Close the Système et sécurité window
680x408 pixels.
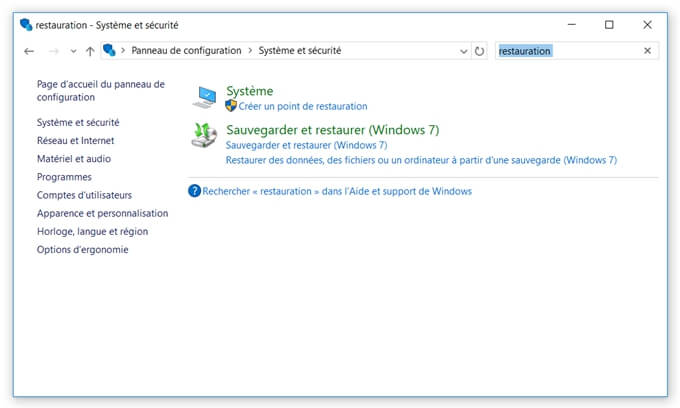pyautogui.click(x=647, y=25)
